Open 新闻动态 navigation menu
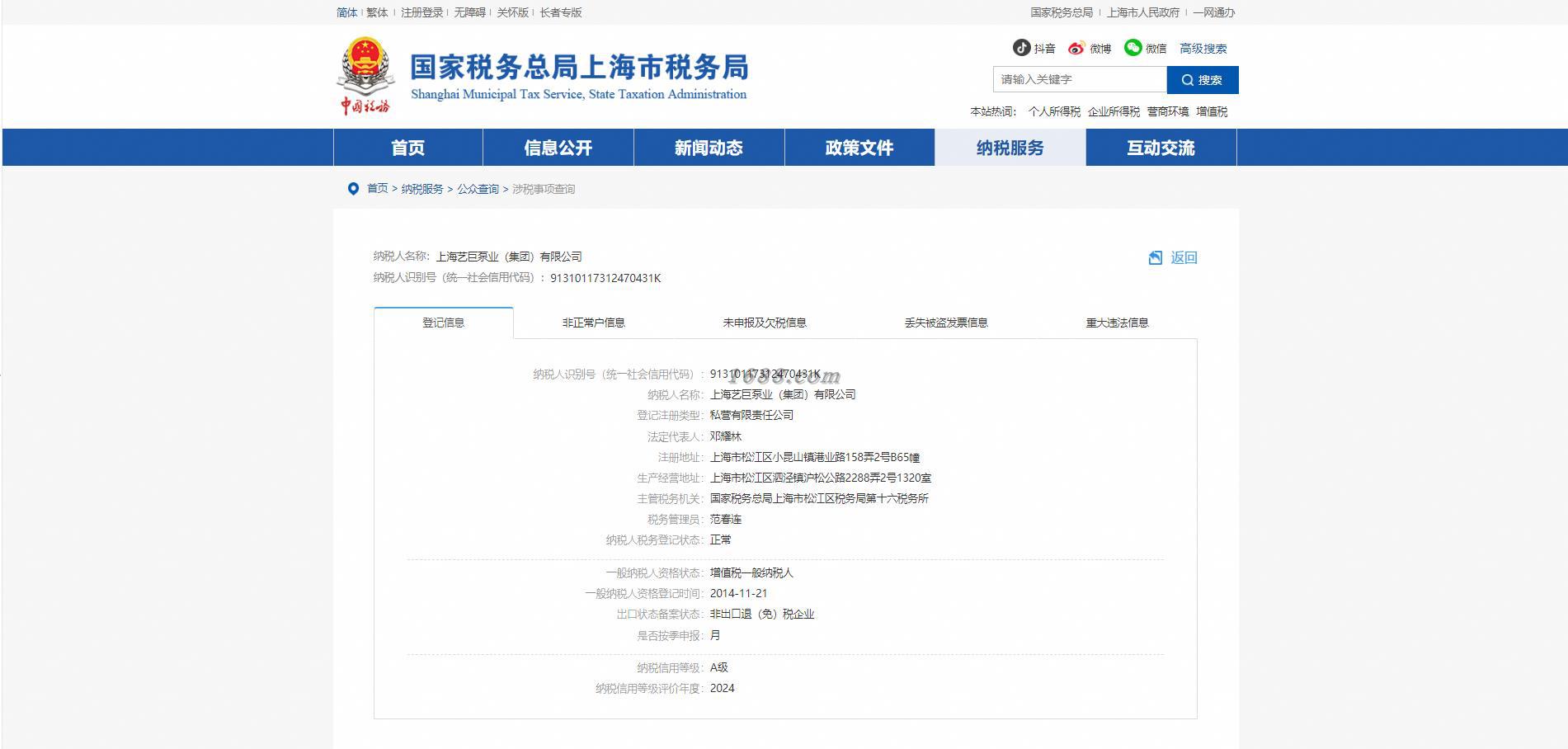The image size is (1568, 749). point(709,148)
